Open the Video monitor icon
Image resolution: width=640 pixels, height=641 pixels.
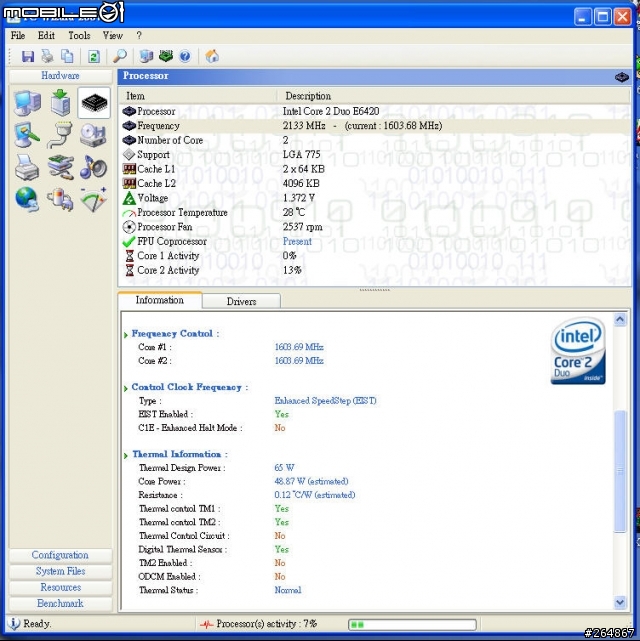pyautogui.click(x=27, y=135)
